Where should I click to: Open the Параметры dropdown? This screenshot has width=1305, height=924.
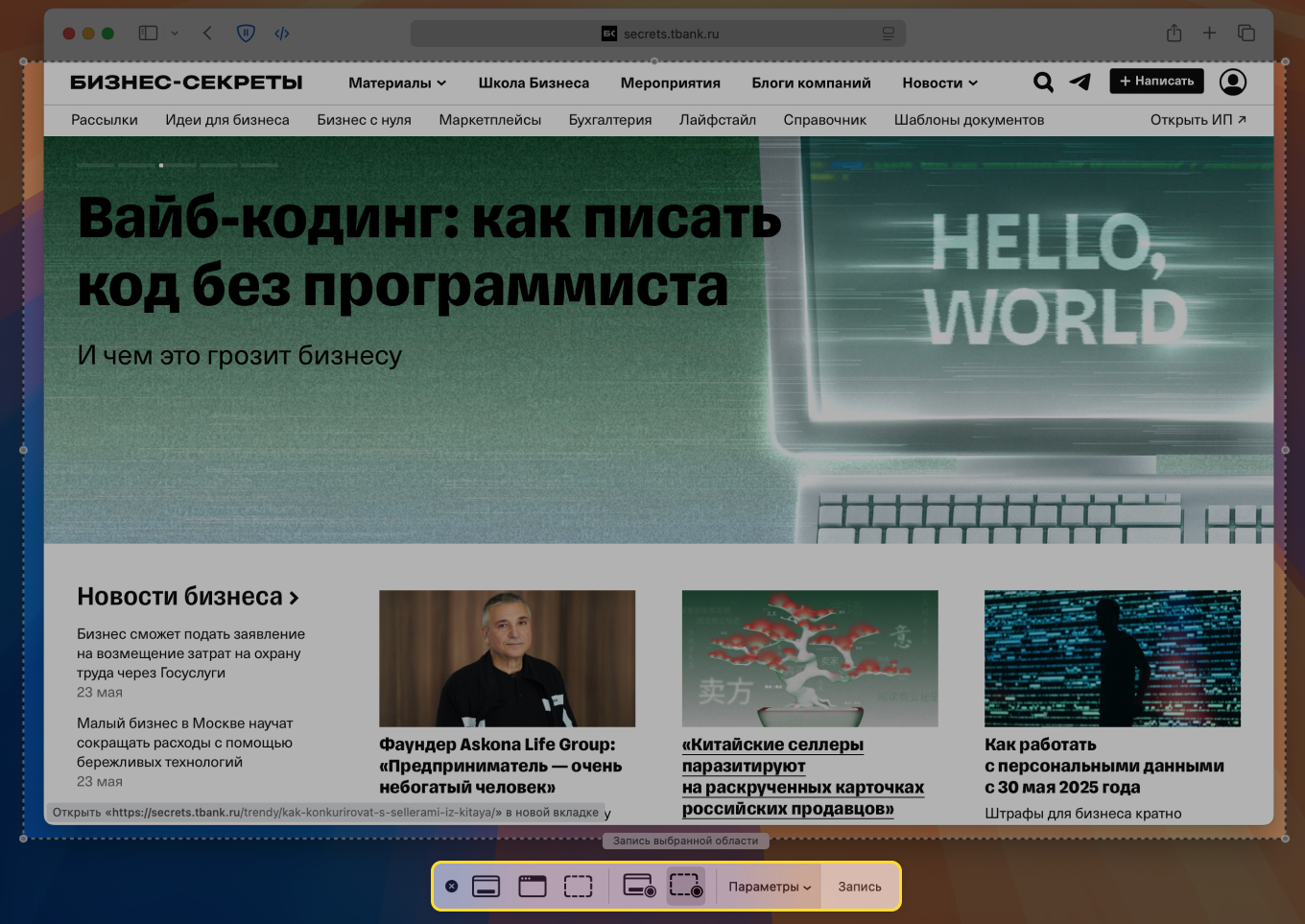(x=769, y=886)
